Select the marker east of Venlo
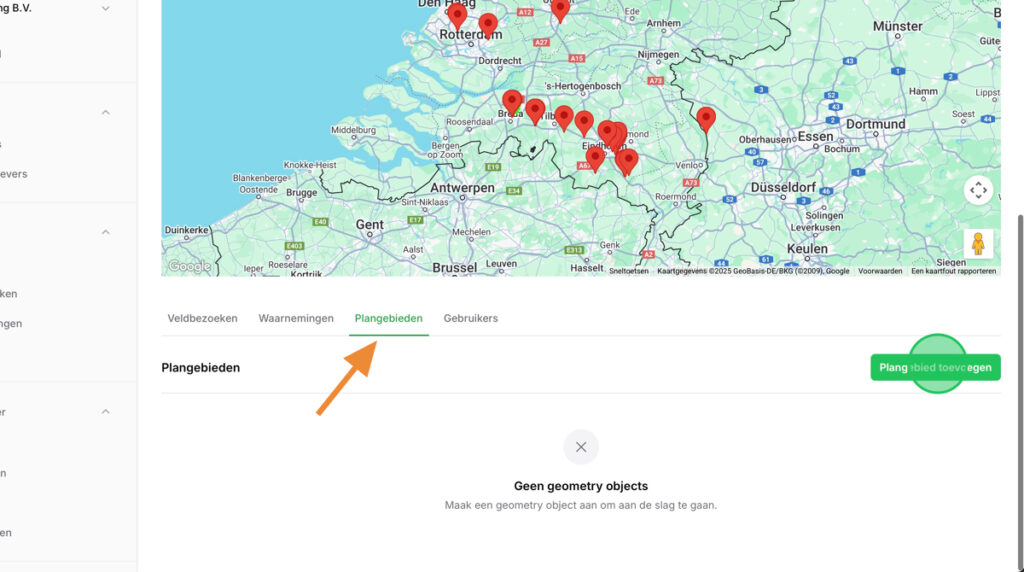 (706, 119)
